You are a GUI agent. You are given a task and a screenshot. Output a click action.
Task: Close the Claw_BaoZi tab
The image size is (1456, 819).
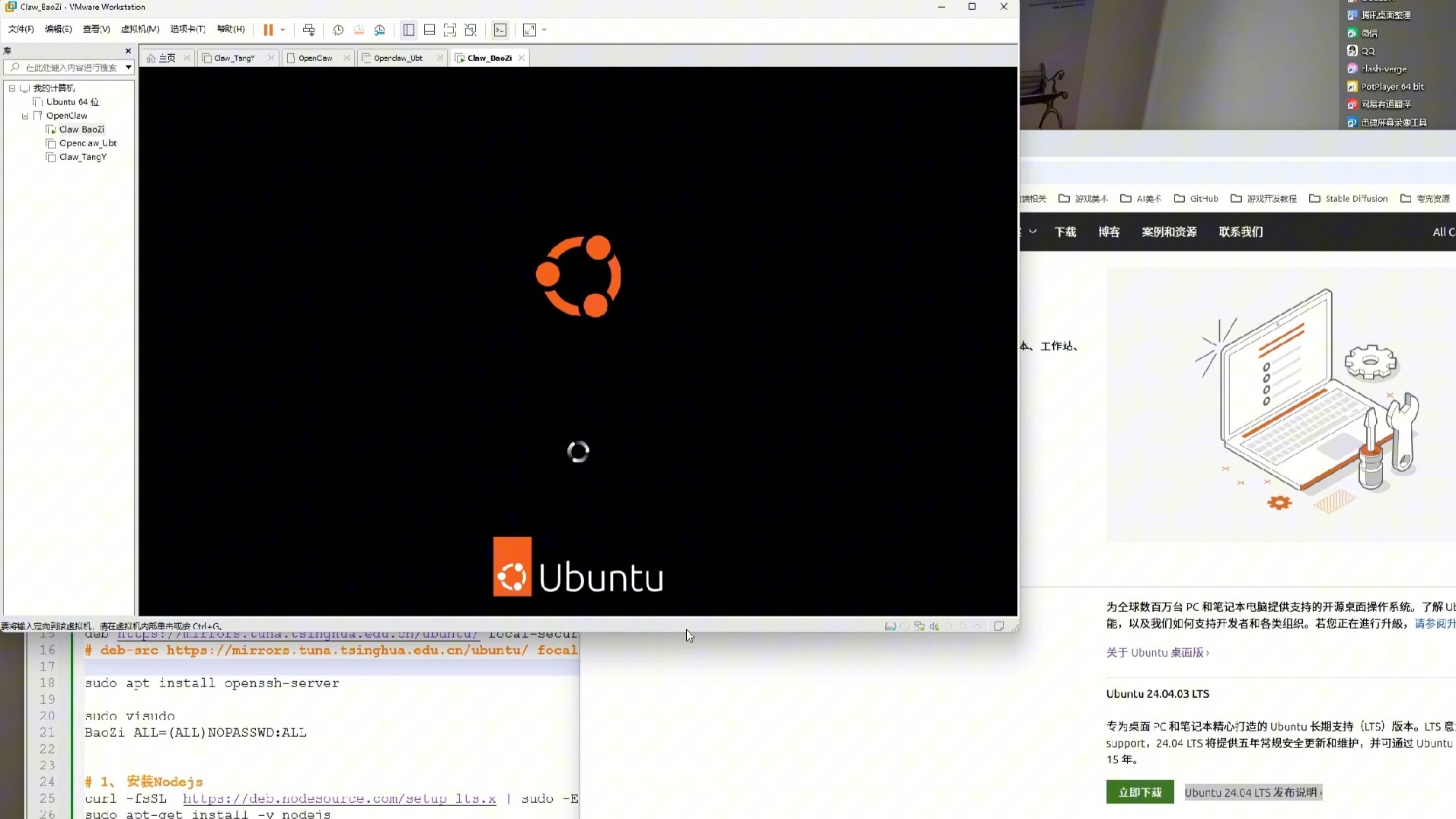(x=522, y=58)
